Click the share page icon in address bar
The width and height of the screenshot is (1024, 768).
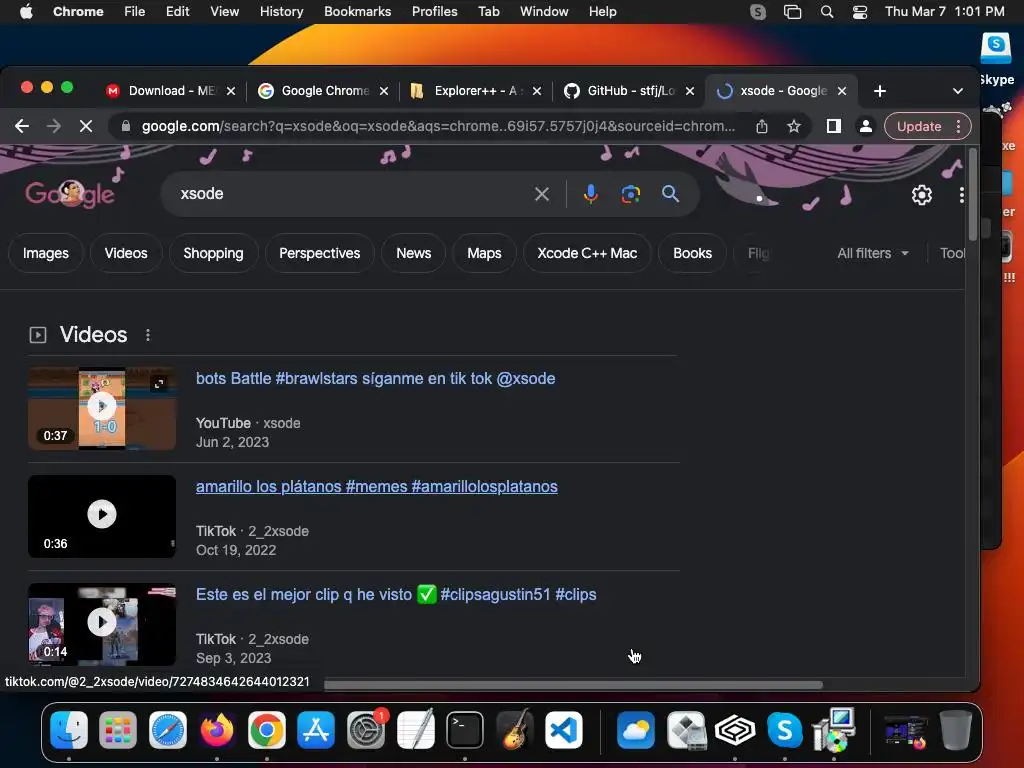[761, 126]
